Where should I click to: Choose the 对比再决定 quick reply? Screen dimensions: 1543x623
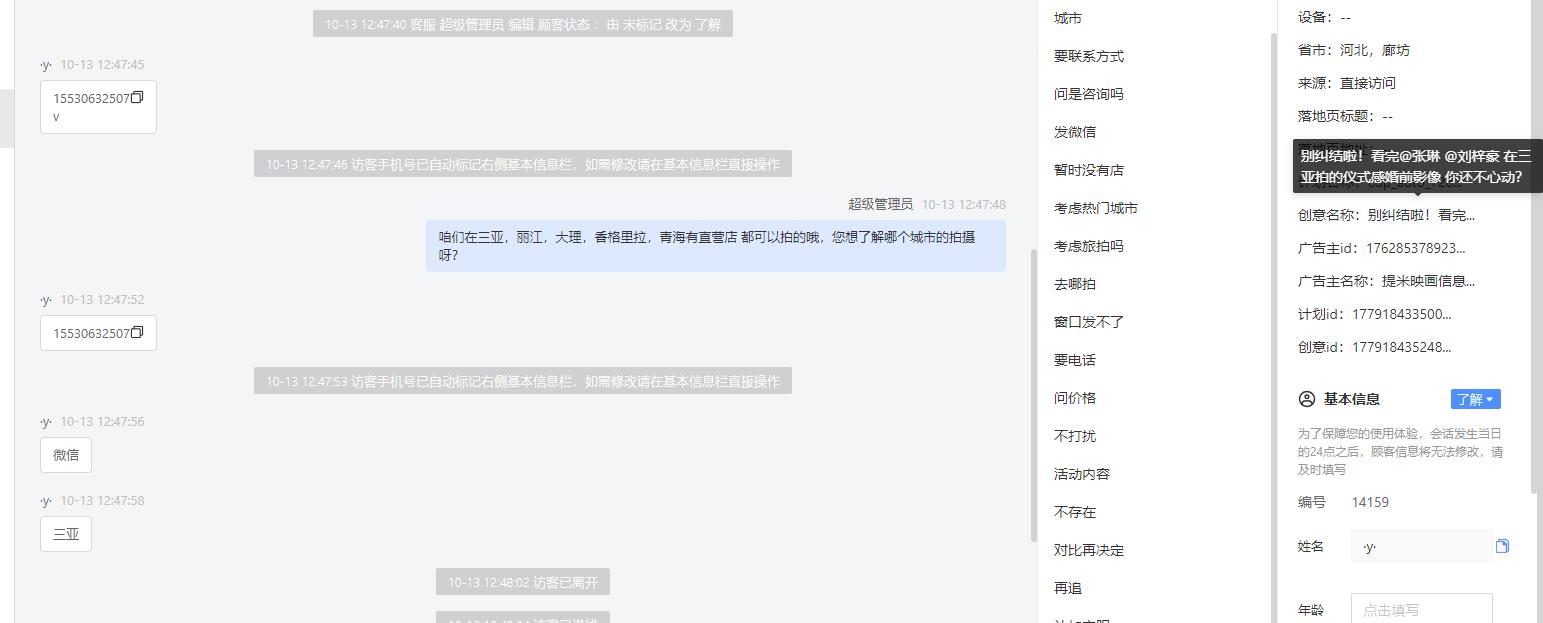click(x=1089, y=550)
